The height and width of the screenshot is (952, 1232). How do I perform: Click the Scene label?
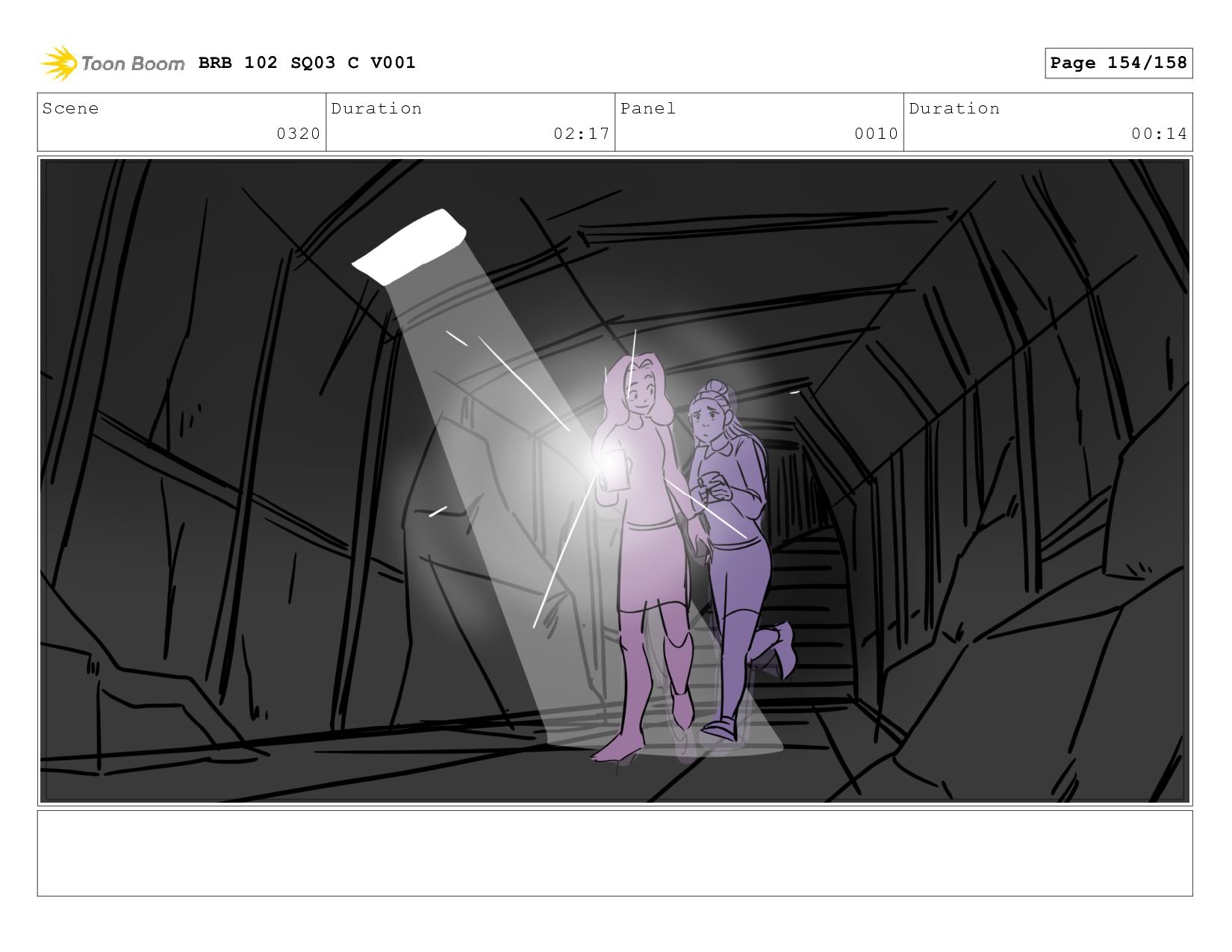[70, 108]
